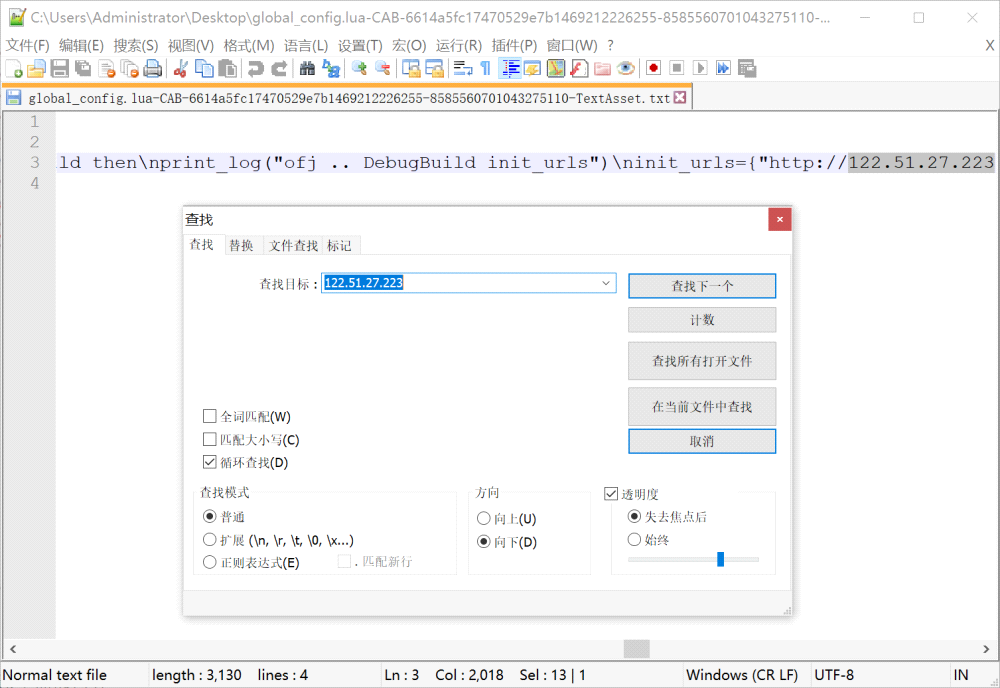The image size is (1000, 688).
Task: Expand the 查找目标 history dropdown
Action: pos(606,284)
